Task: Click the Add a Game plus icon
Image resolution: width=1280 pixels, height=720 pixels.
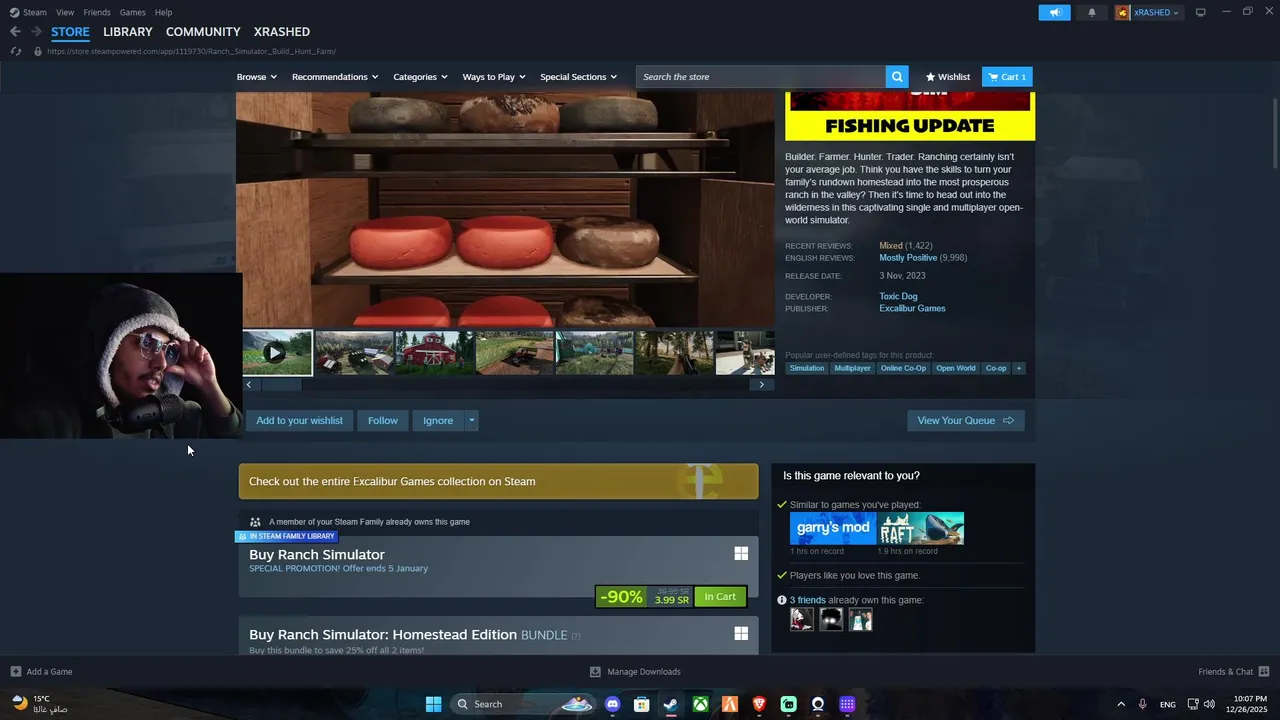Action: (x=15, y=671)
